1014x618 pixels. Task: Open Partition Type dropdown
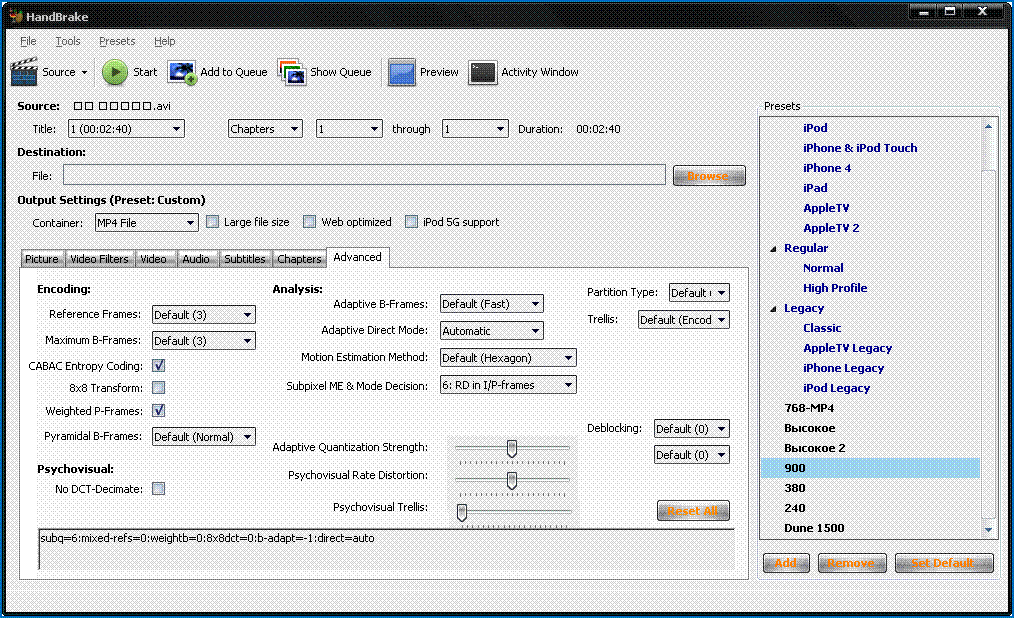tap(699, 293)
